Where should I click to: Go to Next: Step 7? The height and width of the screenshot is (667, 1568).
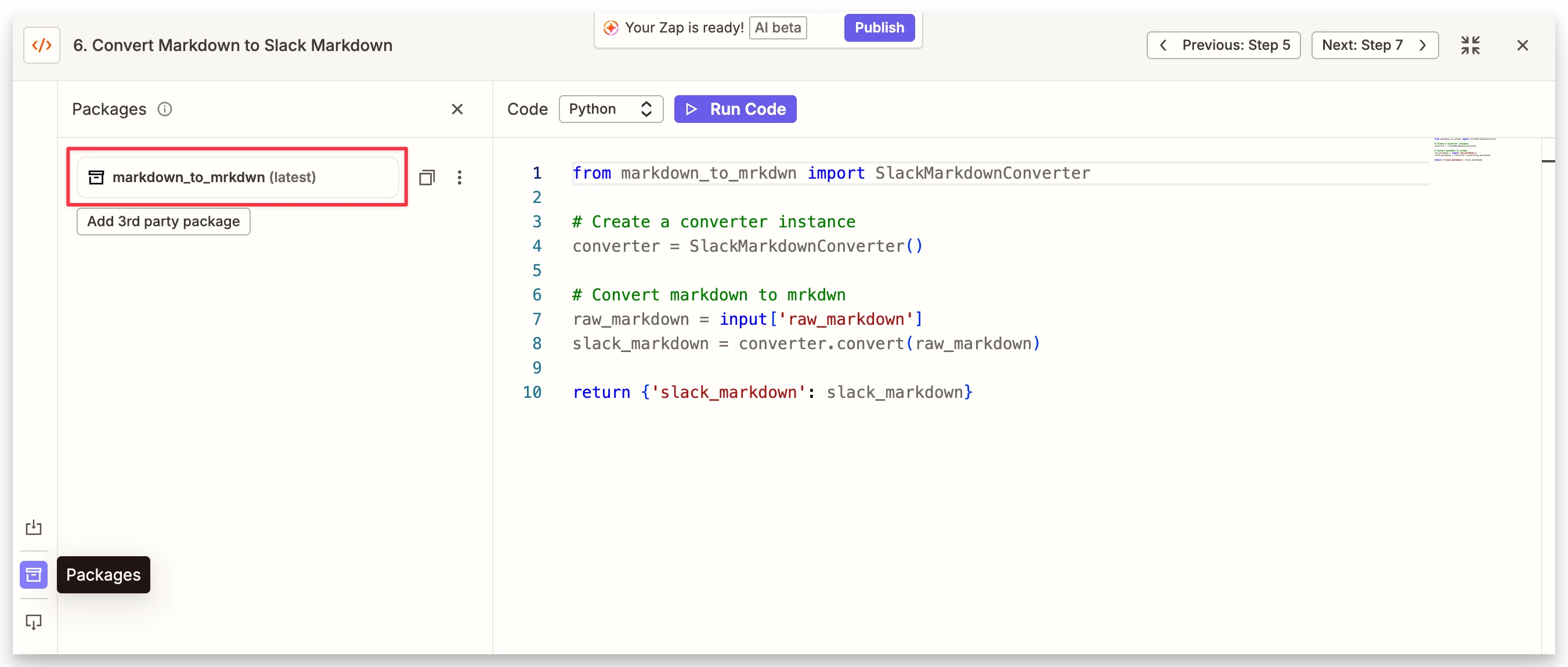click(x=1374, y=45)
